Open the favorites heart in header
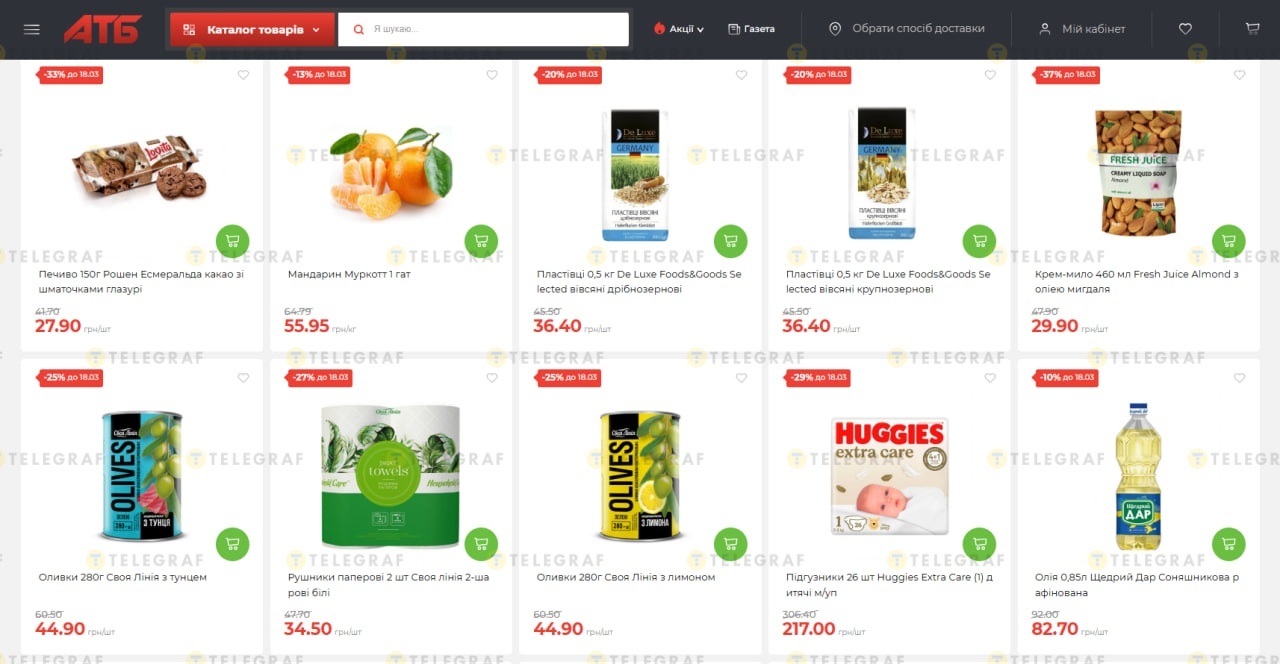This screenshot has height=664, width=1280. tap(1185, 29)
